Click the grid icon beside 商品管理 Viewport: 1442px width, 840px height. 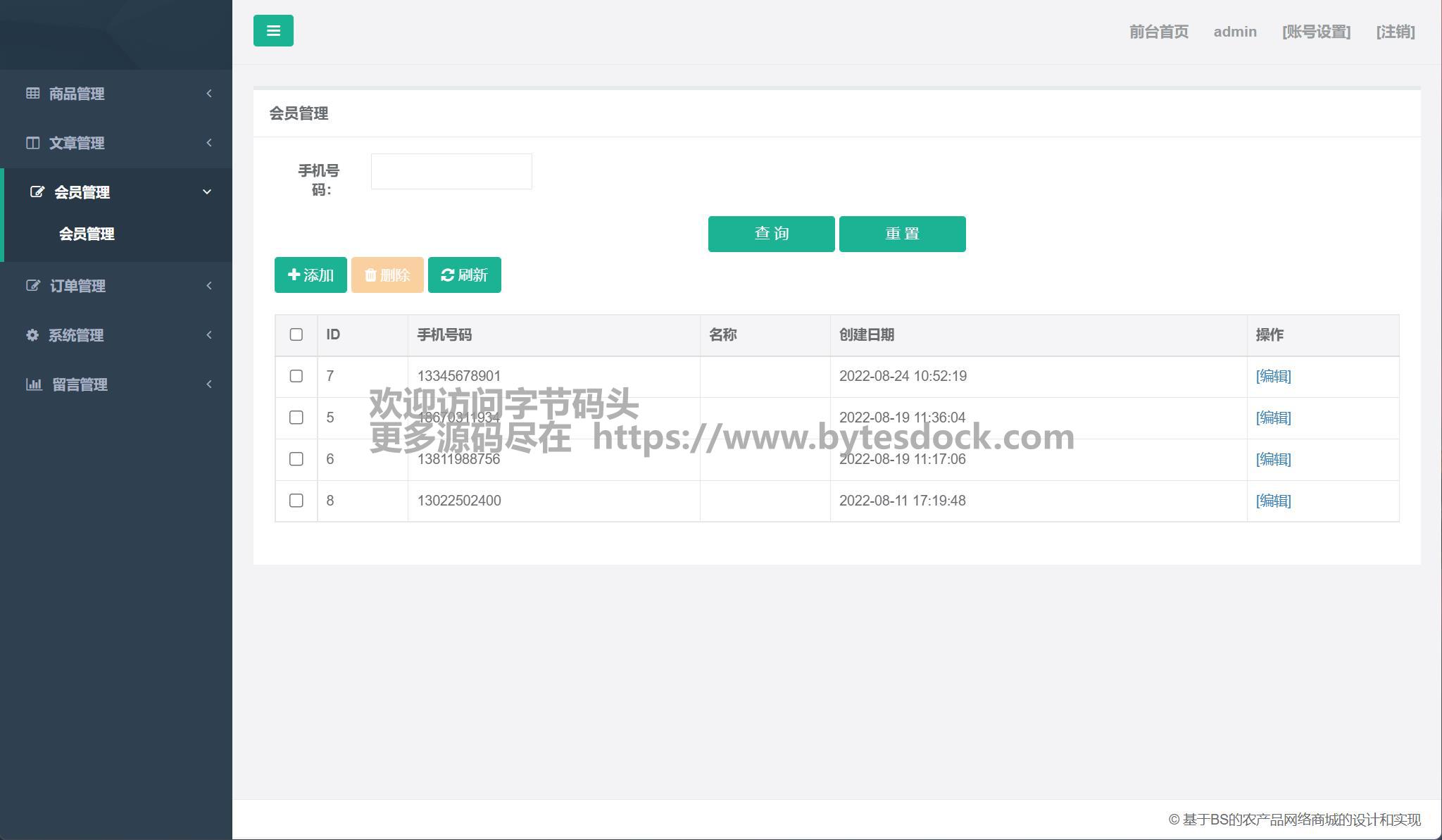[x=32, y=94]
